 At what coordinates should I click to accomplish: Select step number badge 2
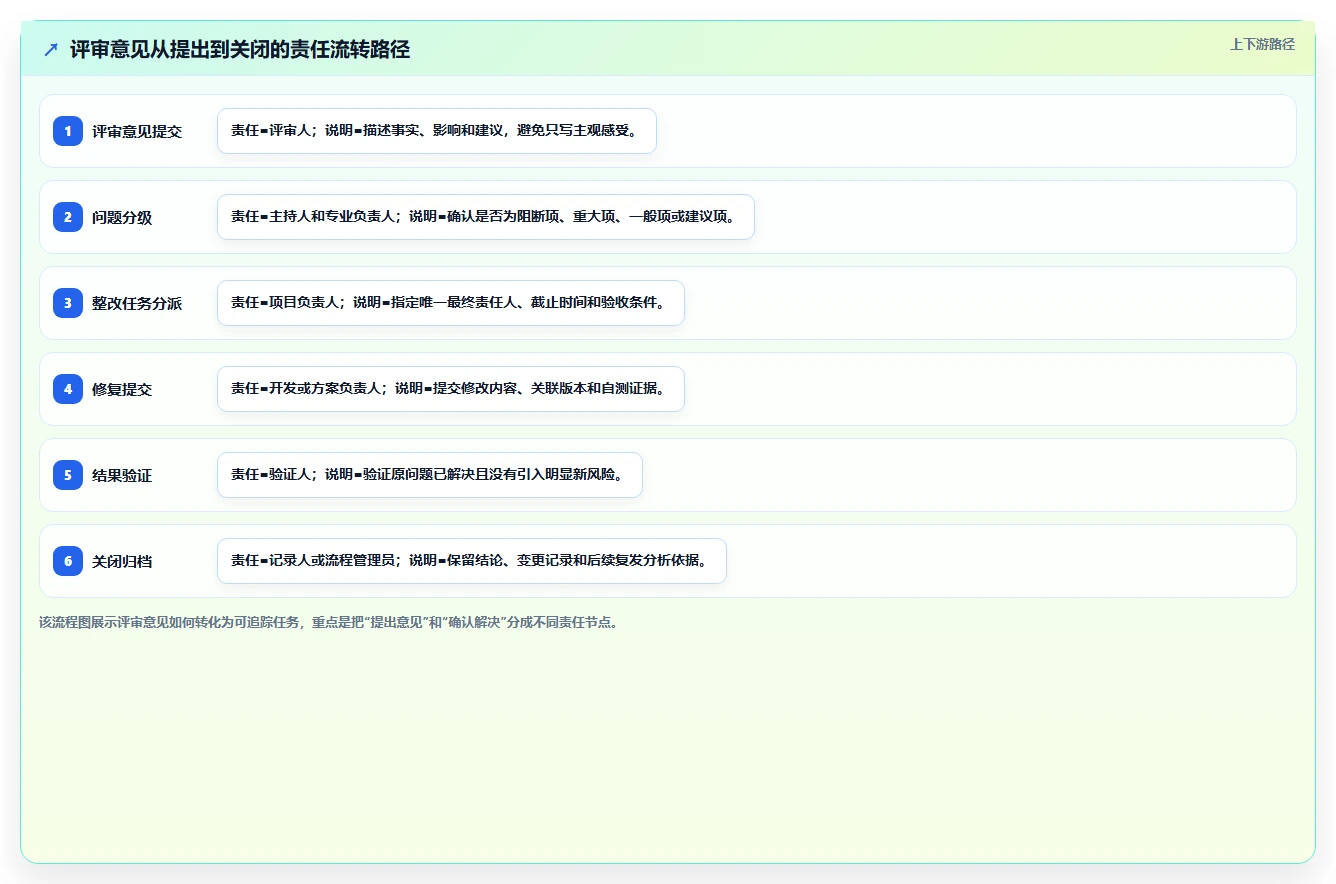tap(68, 217)
